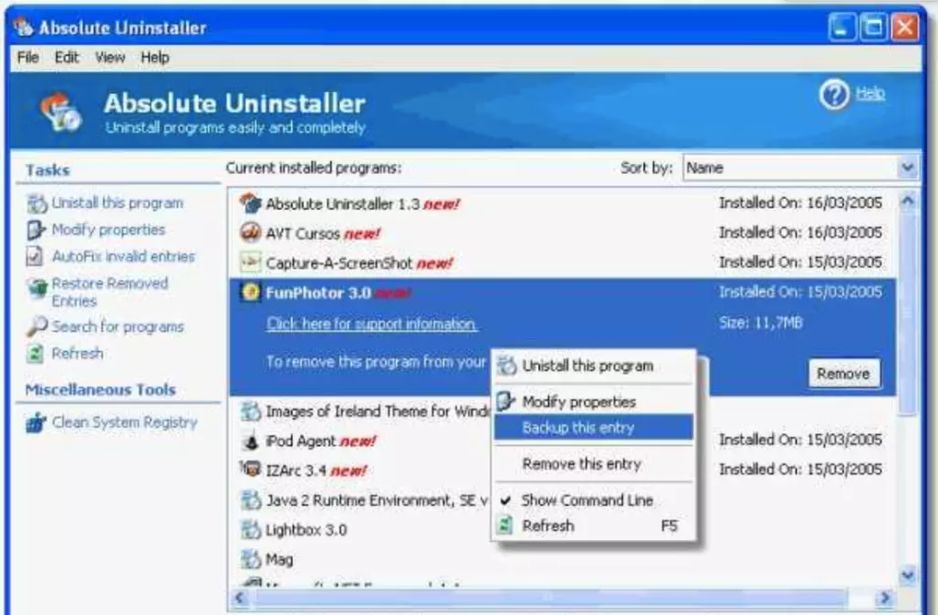Click AutoFix invalid entries task link
Image resolution: width=938 pixels, height=615 pixels.
tap(123, 256)
